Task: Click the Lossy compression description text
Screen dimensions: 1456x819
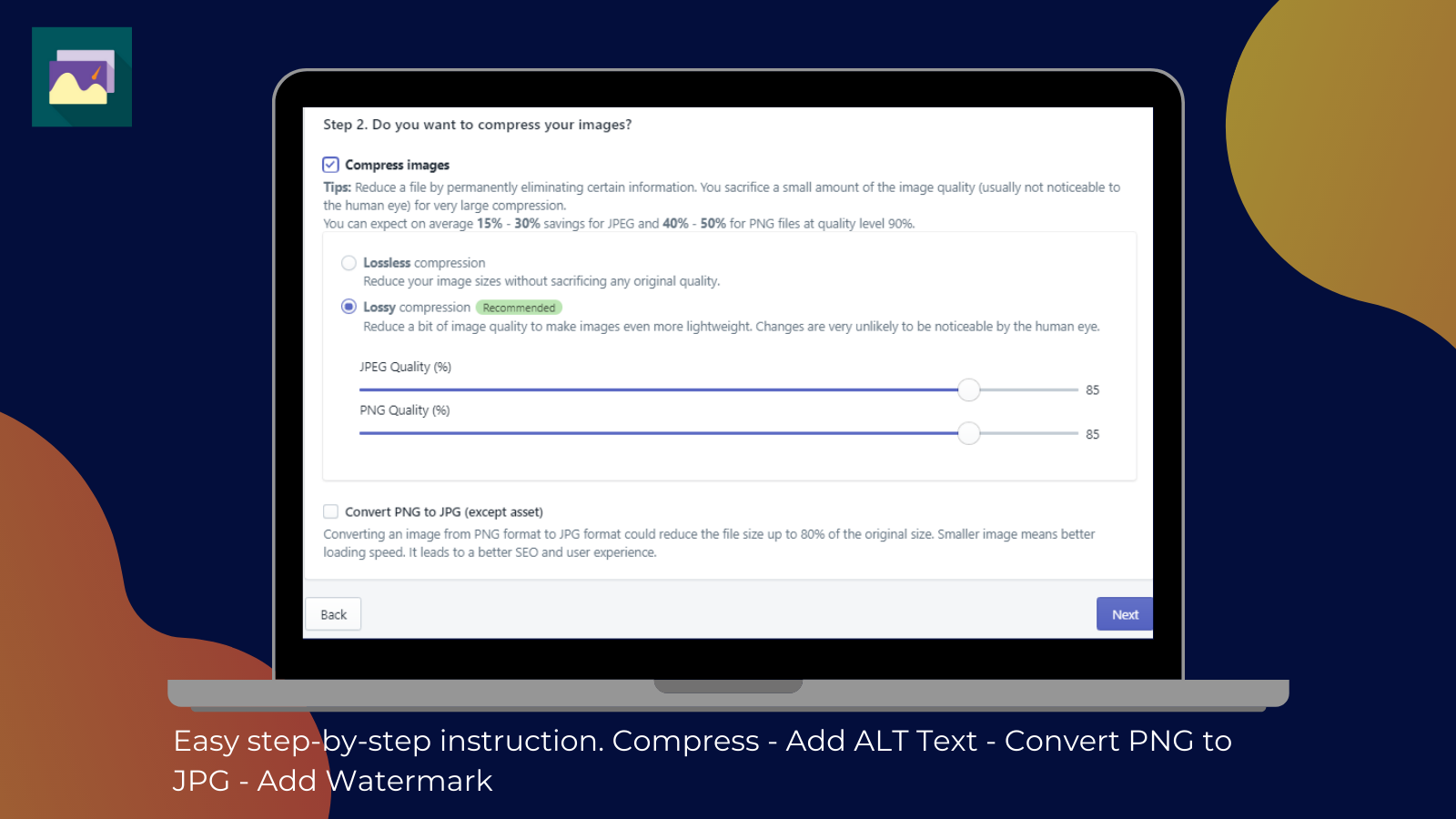Action: point(731,327)
